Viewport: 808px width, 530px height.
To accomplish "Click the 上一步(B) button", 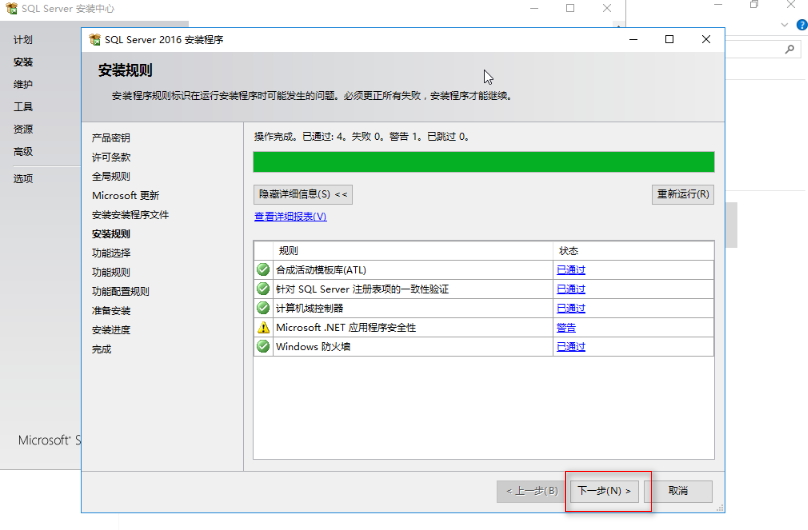I will tap(532, 491).
